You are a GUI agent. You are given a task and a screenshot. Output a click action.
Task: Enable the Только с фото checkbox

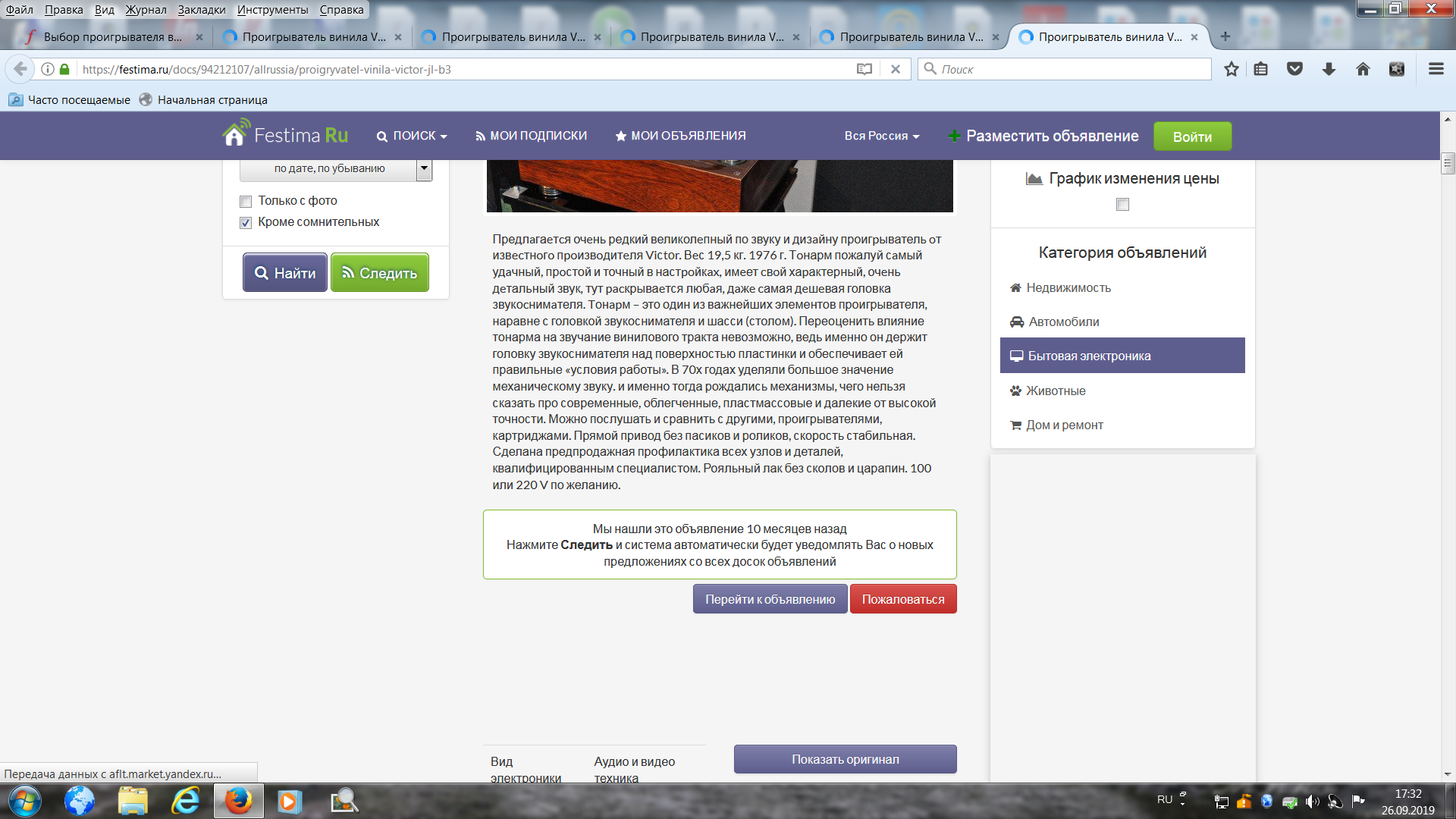point(246,202)
